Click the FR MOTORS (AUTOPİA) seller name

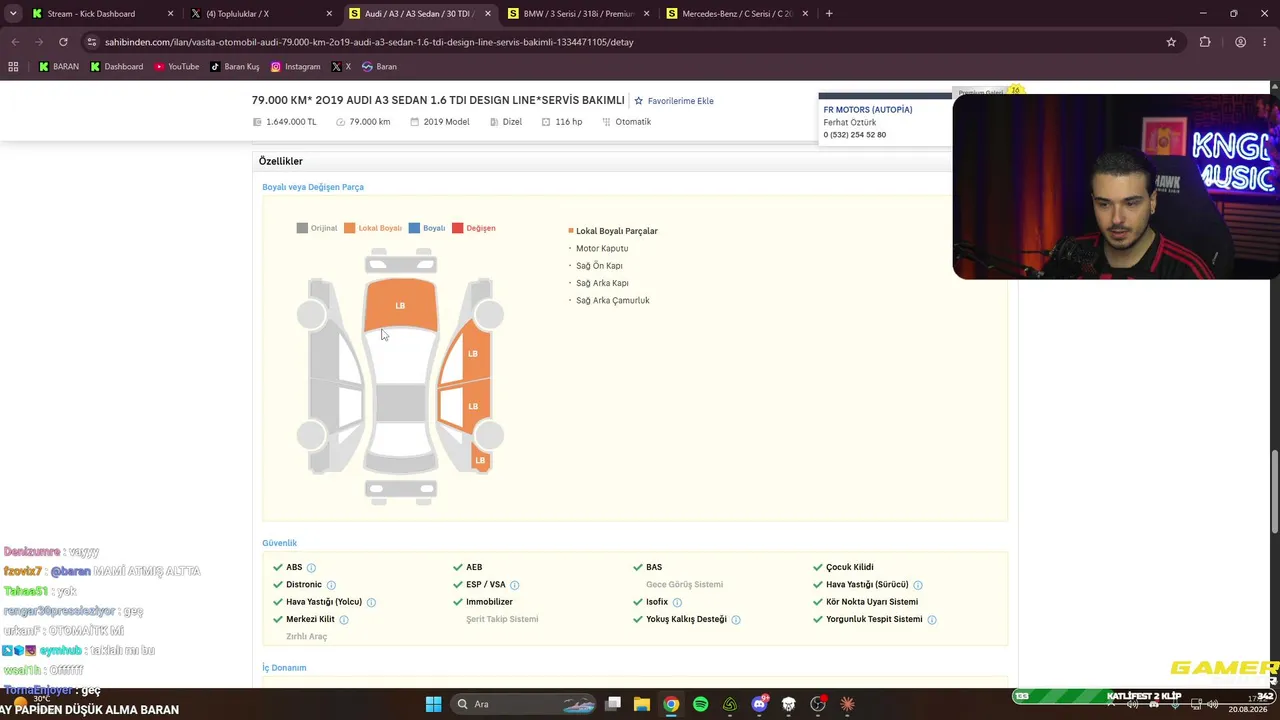coord(867,109)
